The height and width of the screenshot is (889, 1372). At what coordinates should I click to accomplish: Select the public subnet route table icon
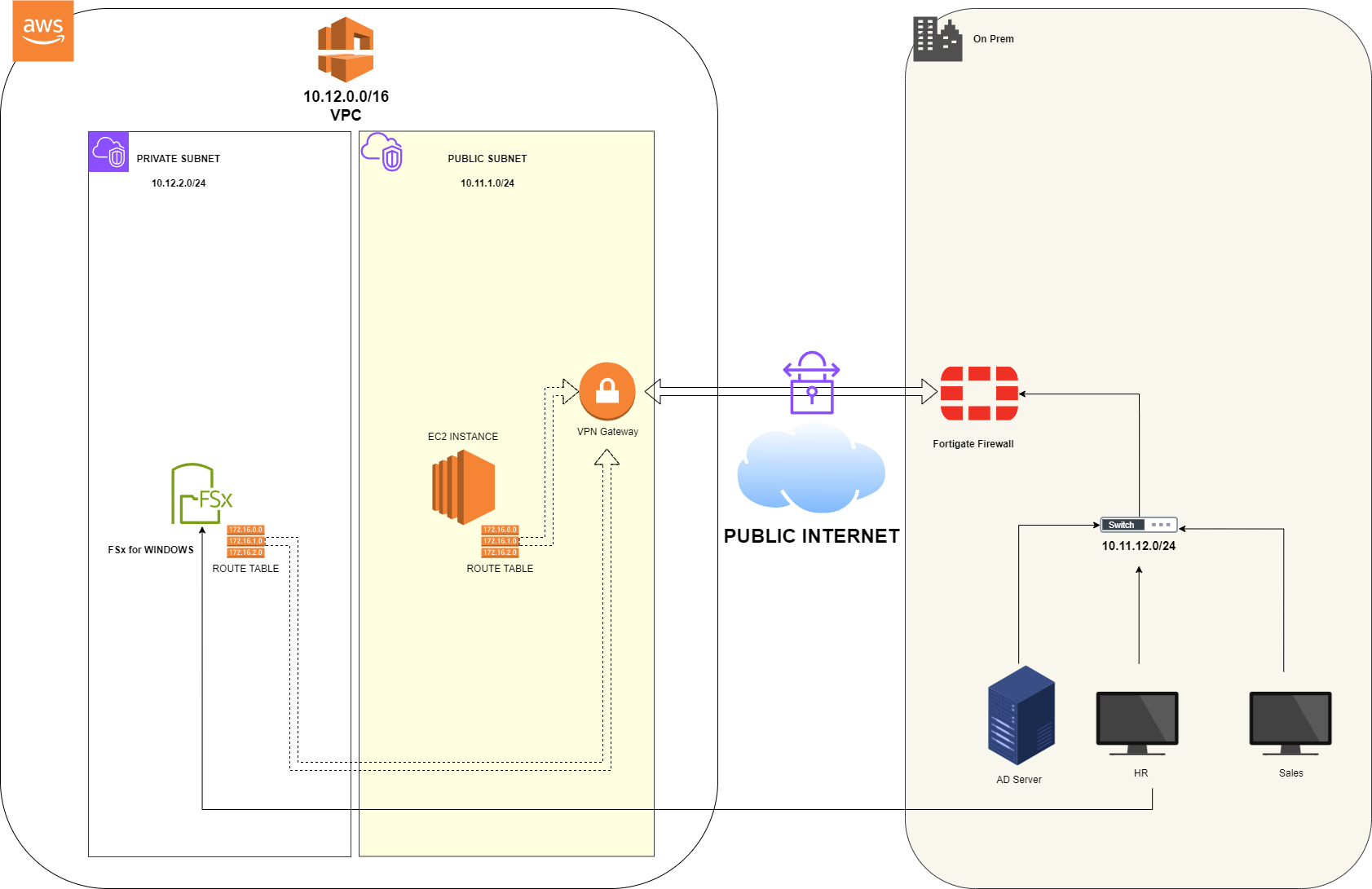[500, 541]
